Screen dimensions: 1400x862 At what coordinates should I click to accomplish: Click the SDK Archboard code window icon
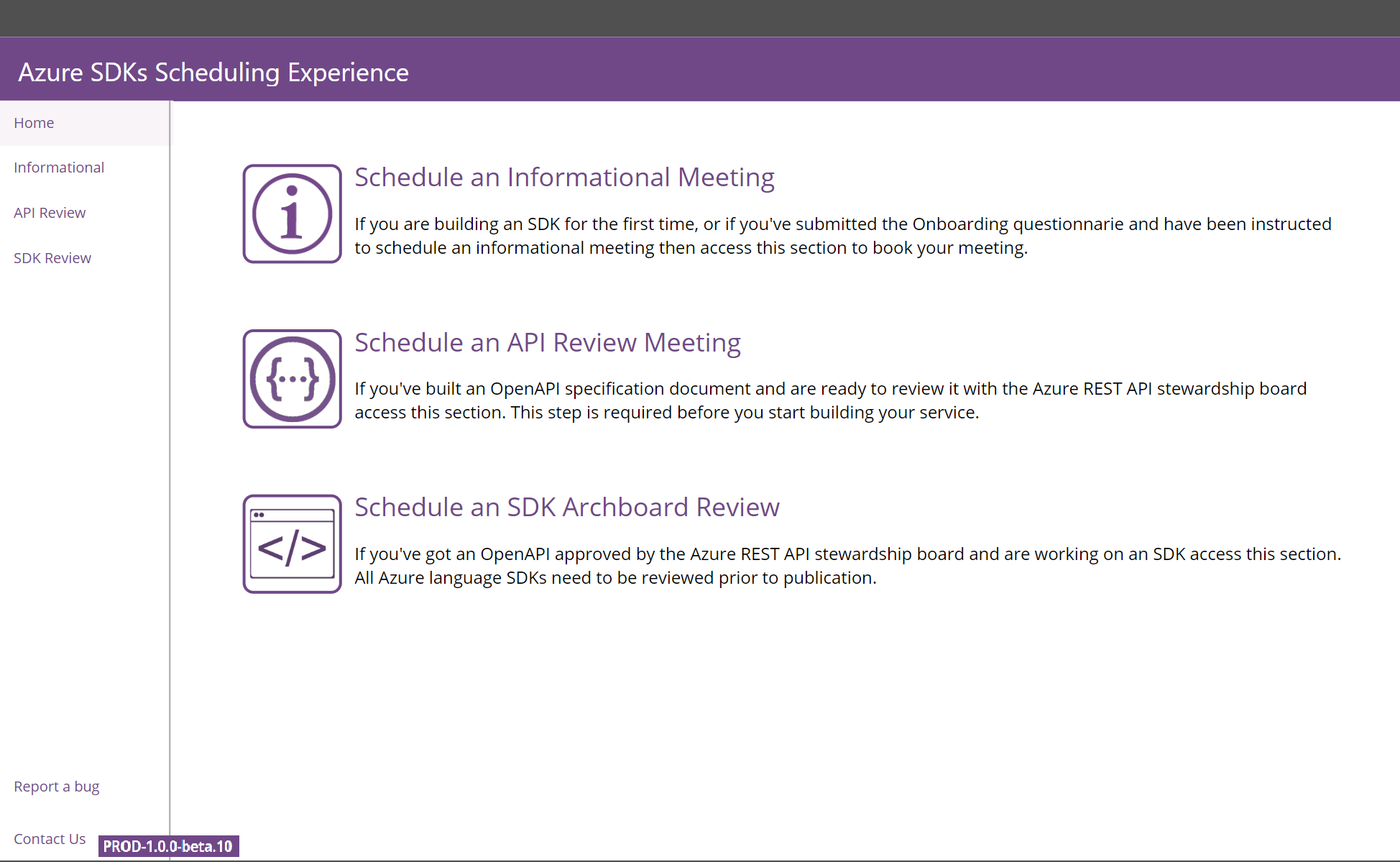pyautogui.click(x=292, y=544)
